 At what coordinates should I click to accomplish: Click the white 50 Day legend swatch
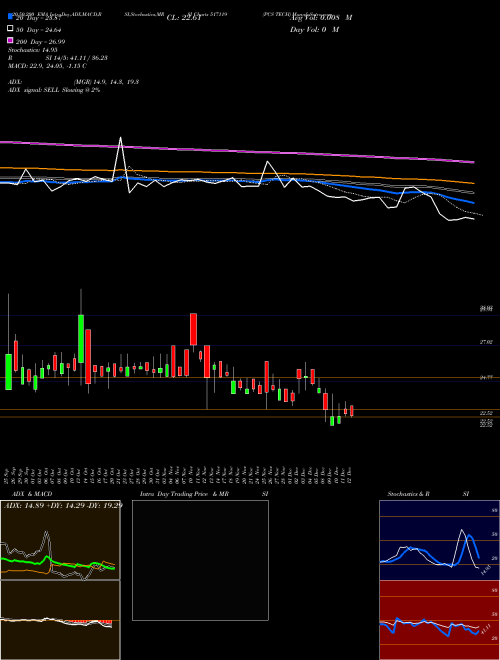(10, 28)
